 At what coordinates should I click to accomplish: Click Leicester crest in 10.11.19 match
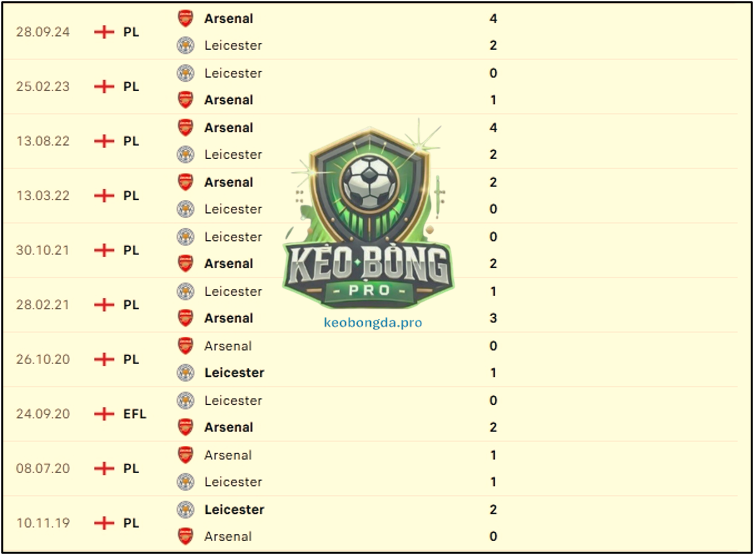[x=185, y=509]
